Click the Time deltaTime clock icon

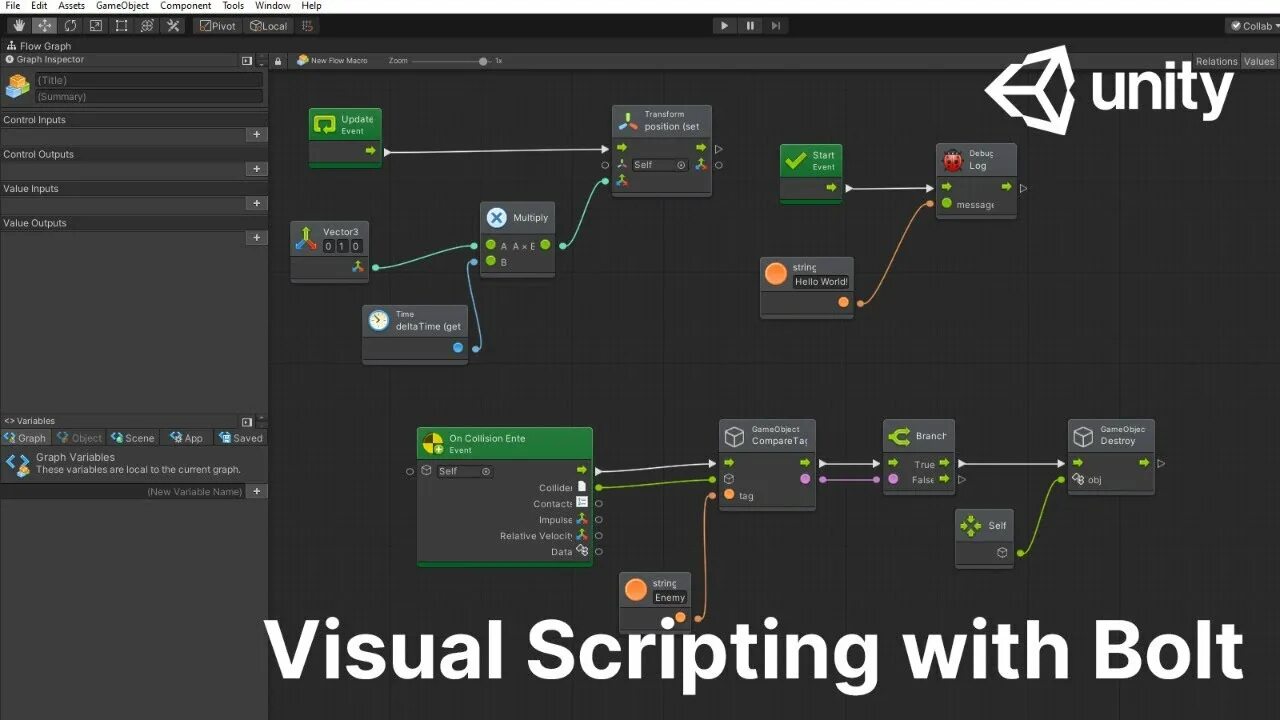[378, 320]
